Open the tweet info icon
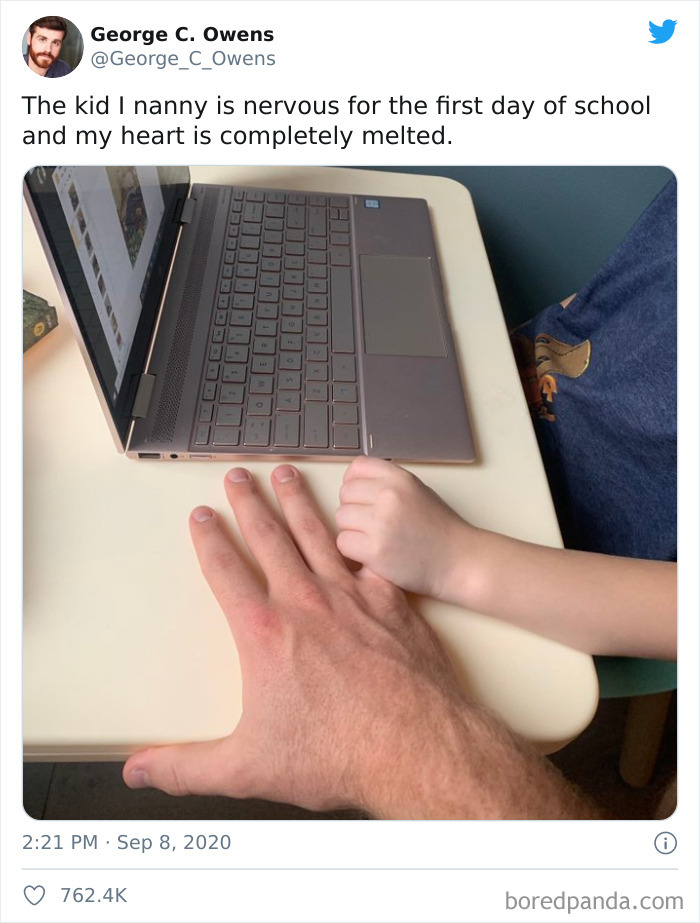The width and height of the screenshot is (700, 923). (665, 843)
